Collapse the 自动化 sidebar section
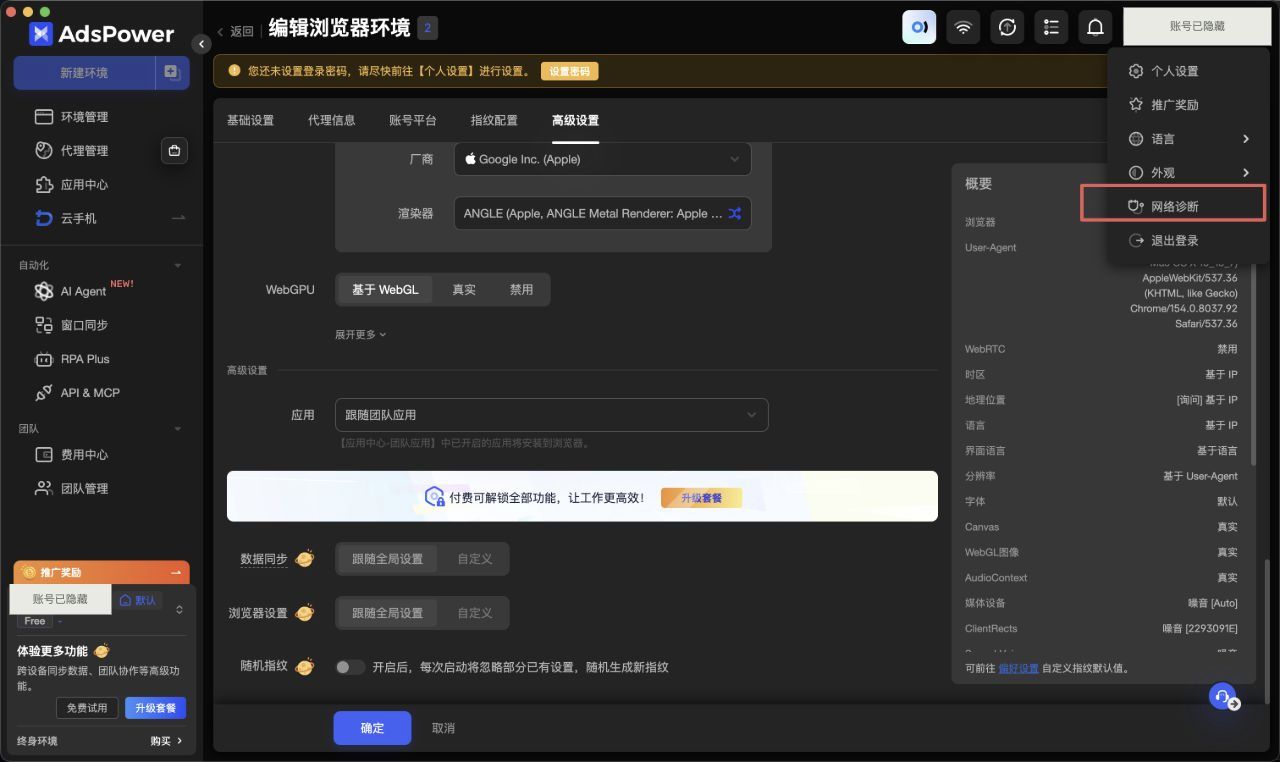This screenshot has width=1280, height=762. 178,266
